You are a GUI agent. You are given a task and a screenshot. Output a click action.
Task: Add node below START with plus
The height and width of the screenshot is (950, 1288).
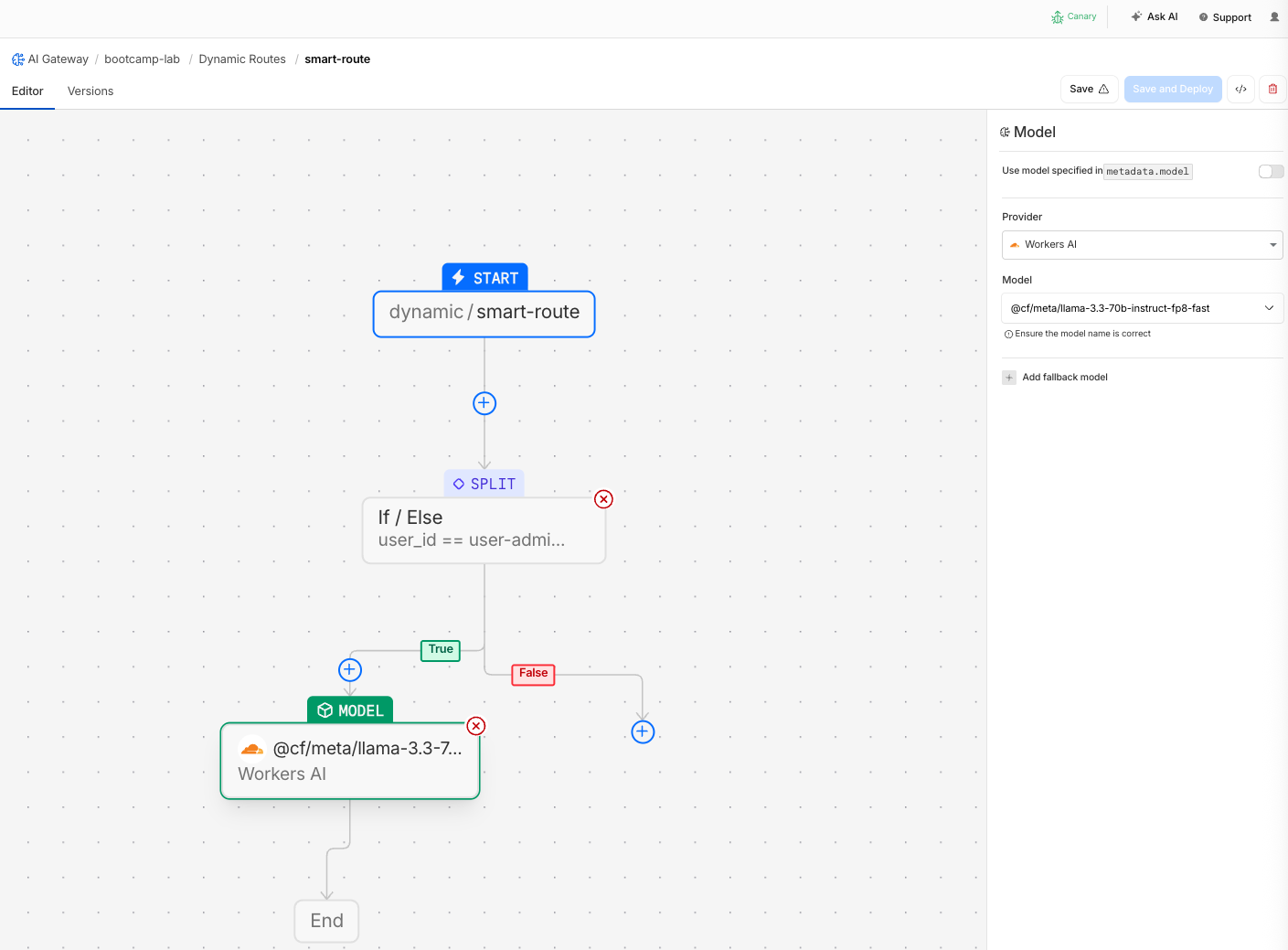point(484,403)
